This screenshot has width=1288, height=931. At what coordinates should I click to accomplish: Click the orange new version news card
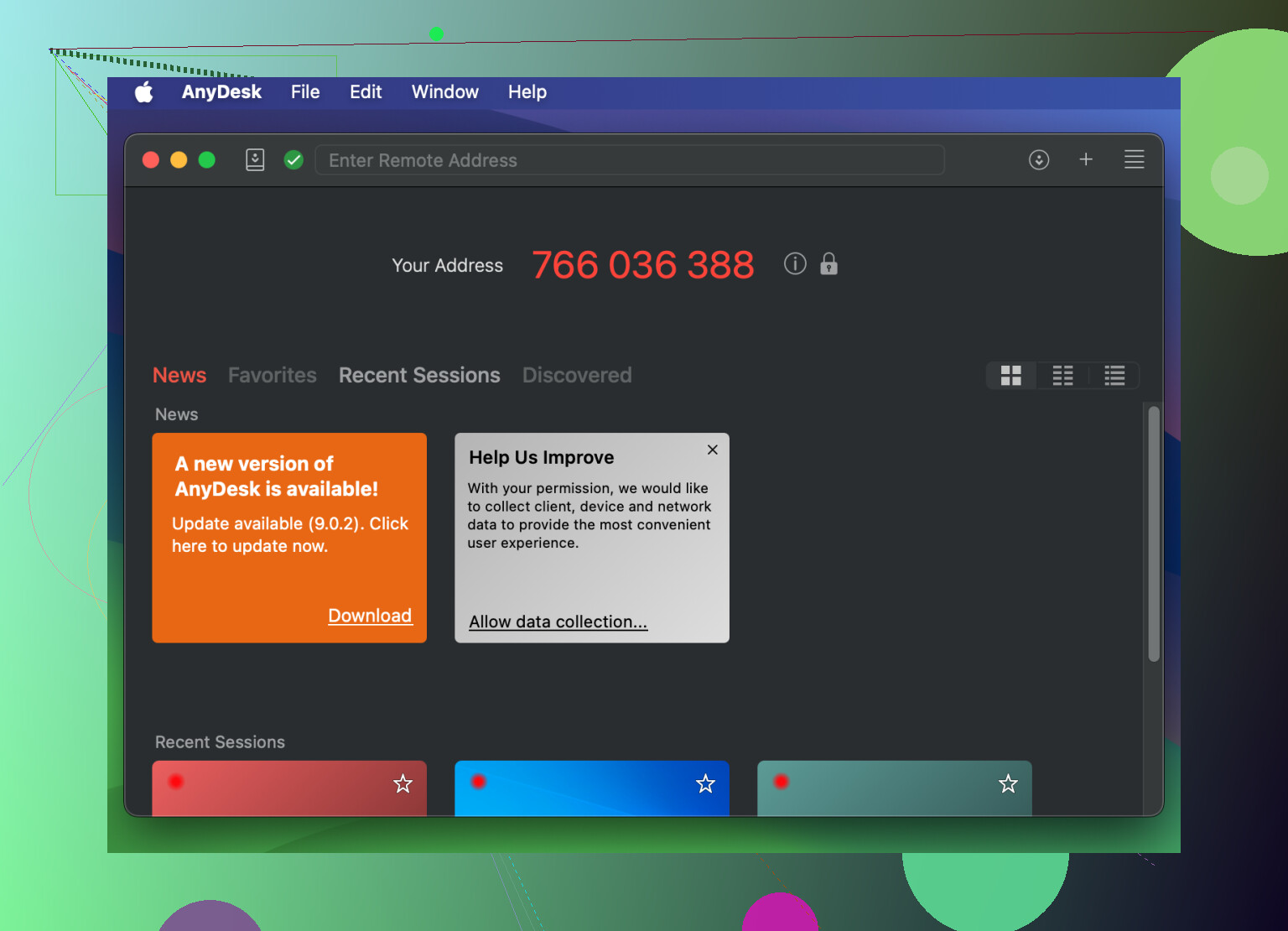(289, 538)
